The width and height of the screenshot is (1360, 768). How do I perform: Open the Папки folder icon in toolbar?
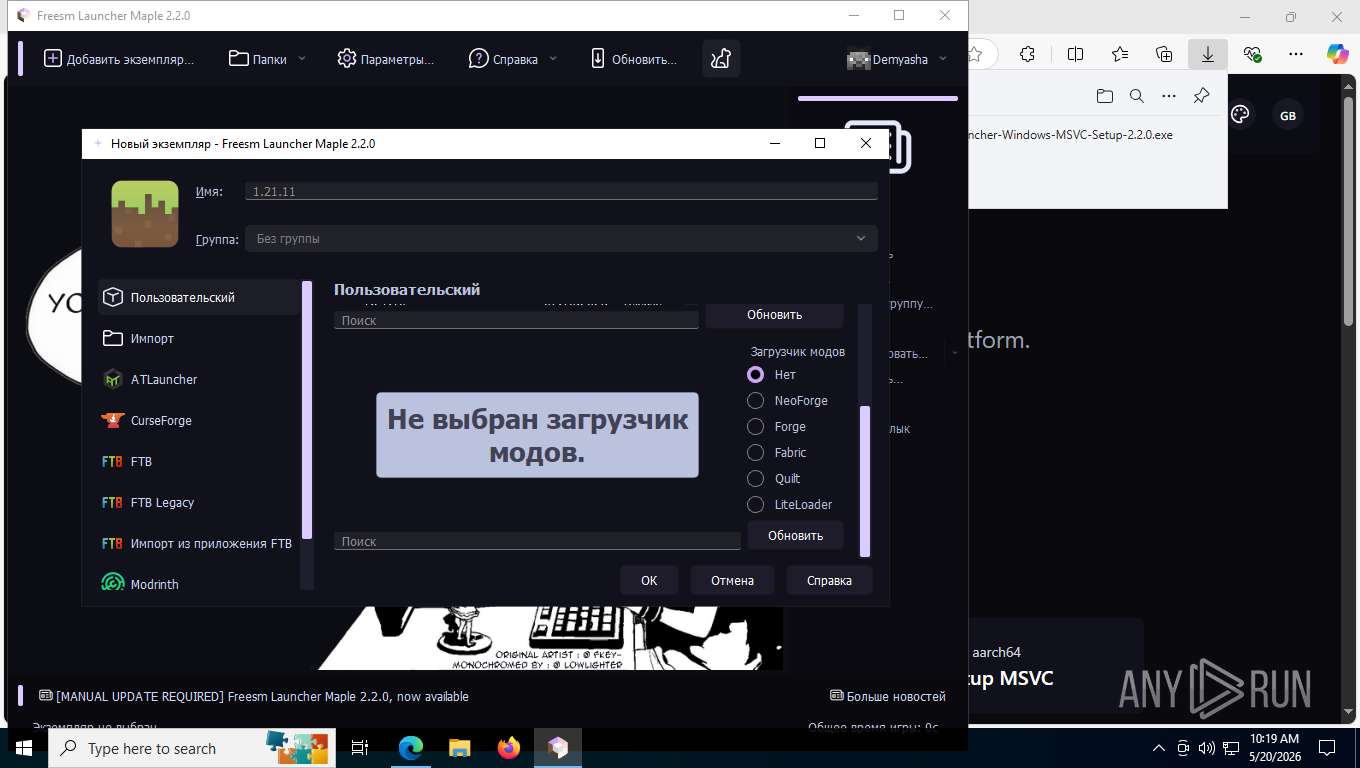238,59
